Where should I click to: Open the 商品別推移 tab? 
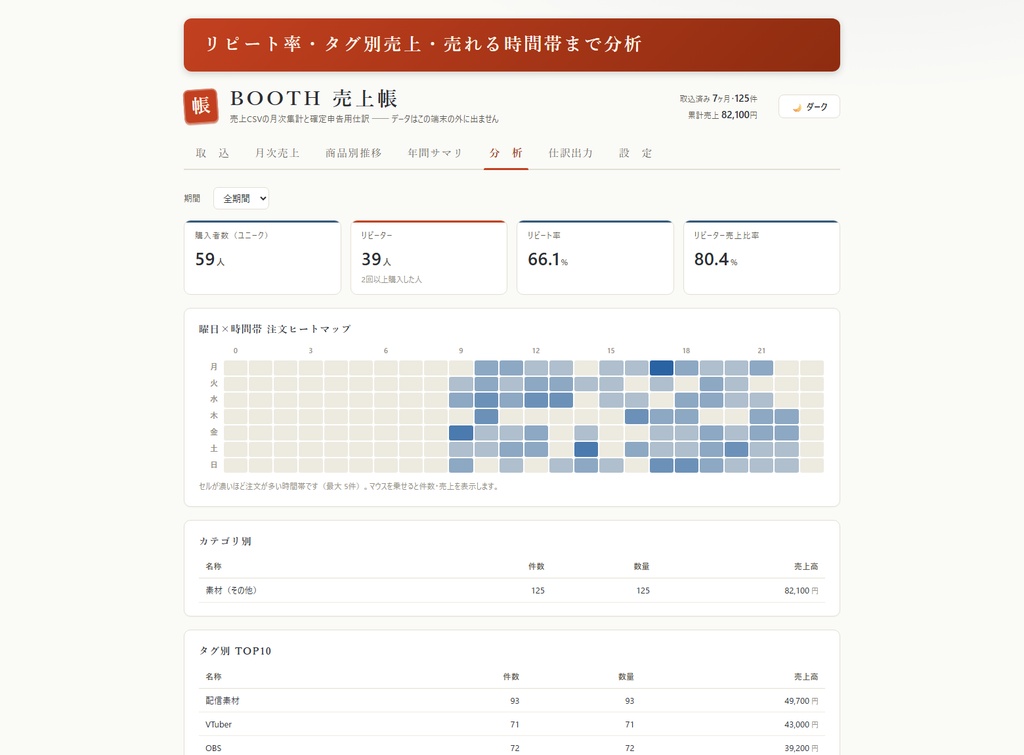click(x=353, y=153)
